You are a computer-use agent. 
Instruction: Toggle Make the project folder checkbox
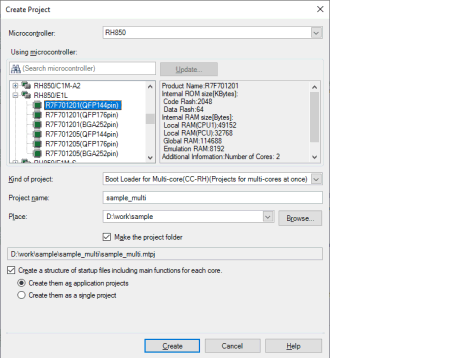click(x=107, y=237)
